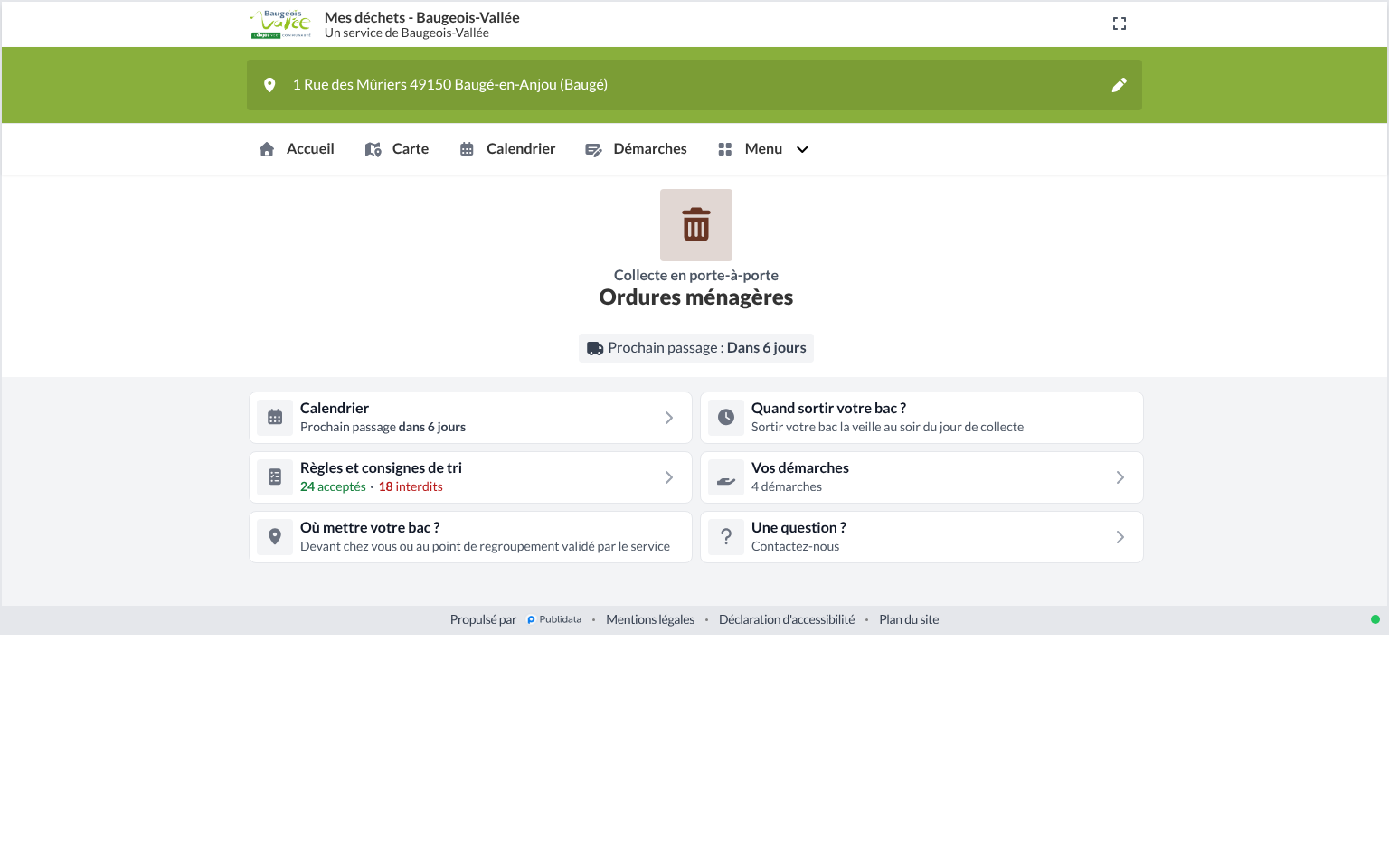This screenshot has height=868, width=1389.
Task: Click the checklist icon for Règles de tri
Action: [x=275, y=477]
